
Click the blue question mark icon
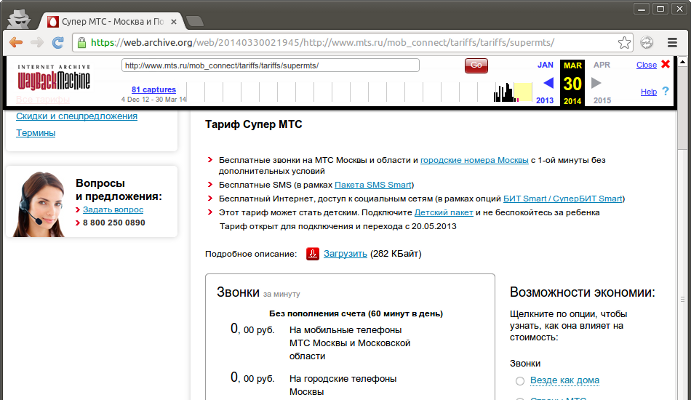coord(665,91)
